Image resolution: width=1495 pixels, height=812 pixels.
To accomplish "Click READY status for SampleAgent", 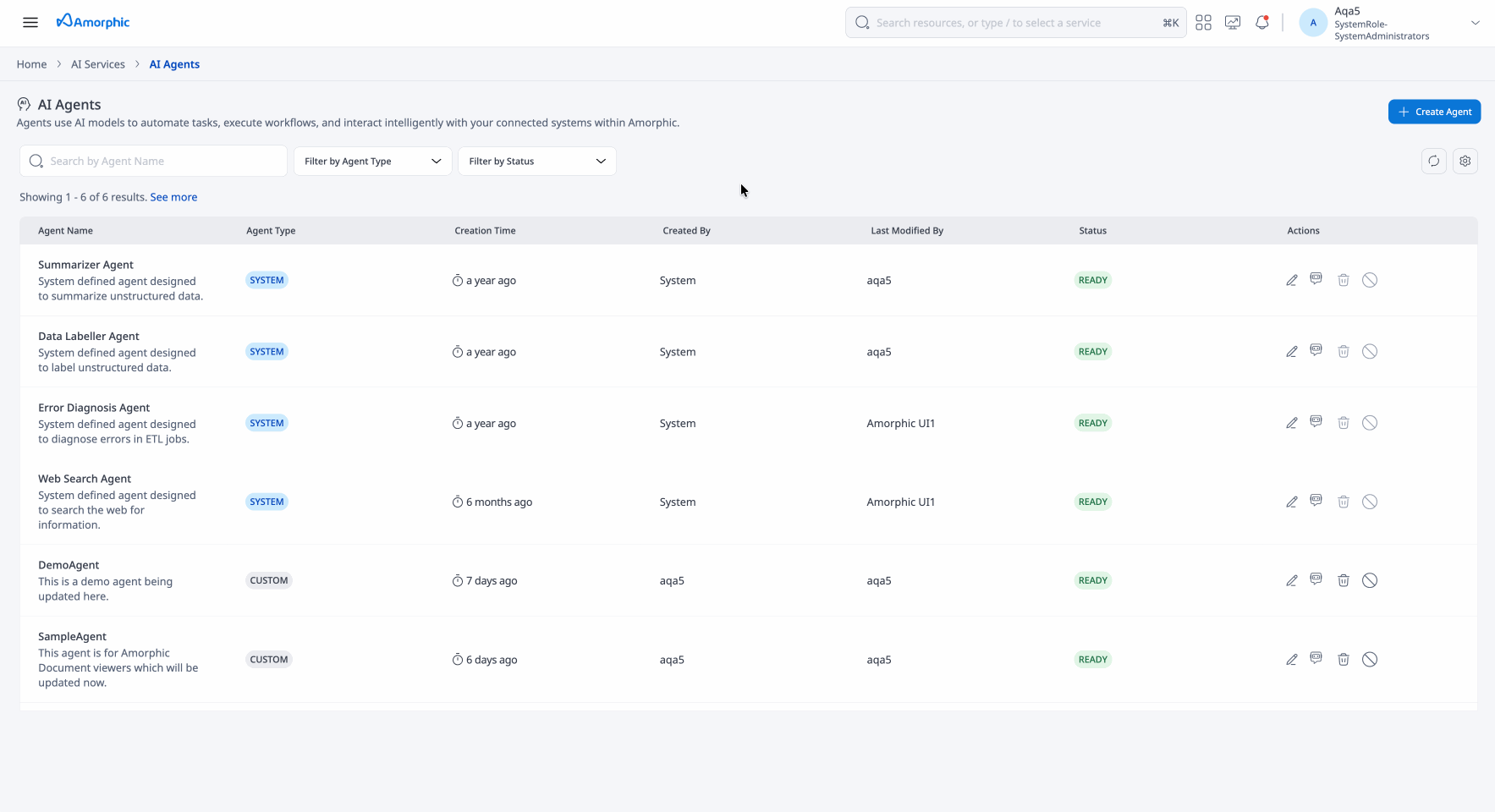I will click(1092, 660).
